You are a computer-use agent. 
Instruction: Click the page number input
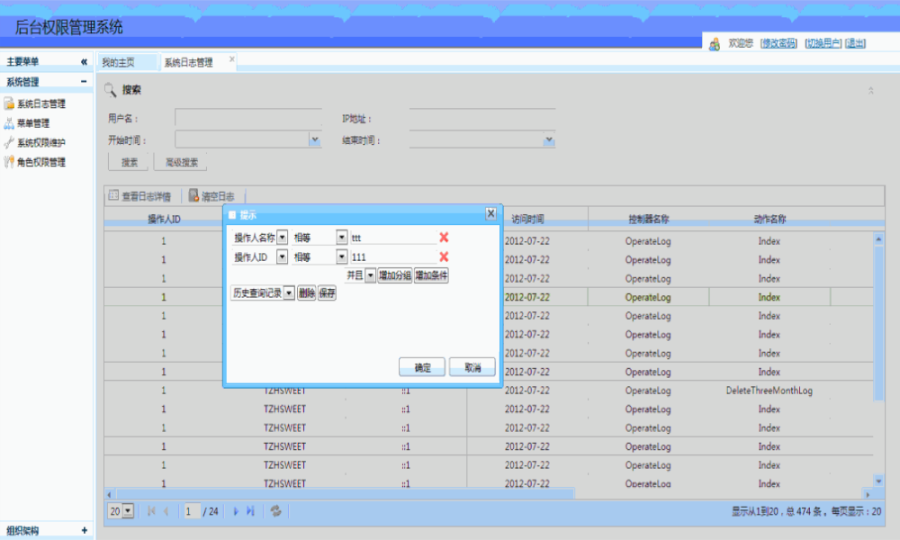click(191, 511)
